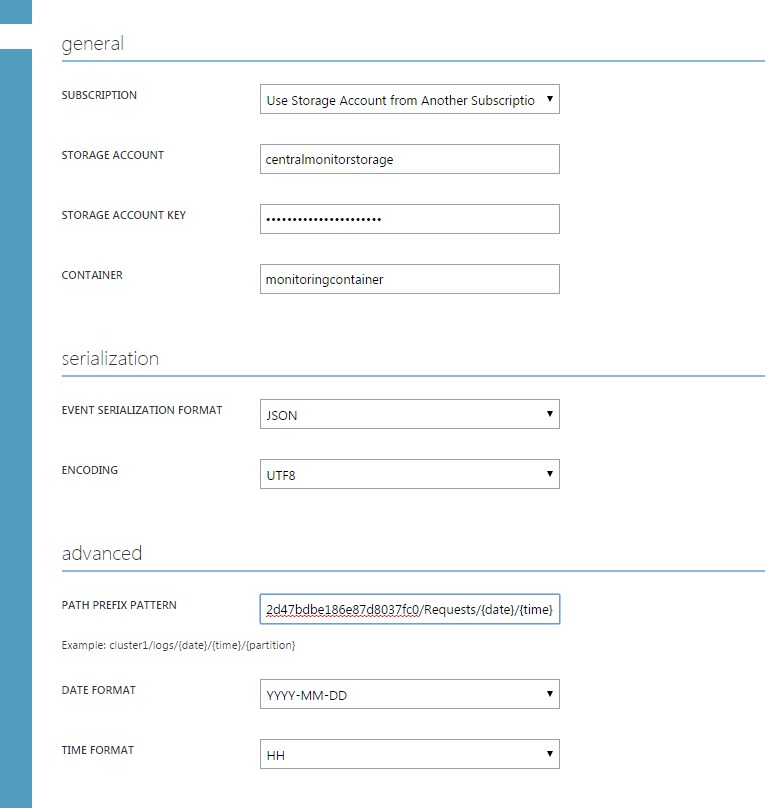Click the STORAGE ACCOUNT label
The image size is (765, 808).
(112, 155)
